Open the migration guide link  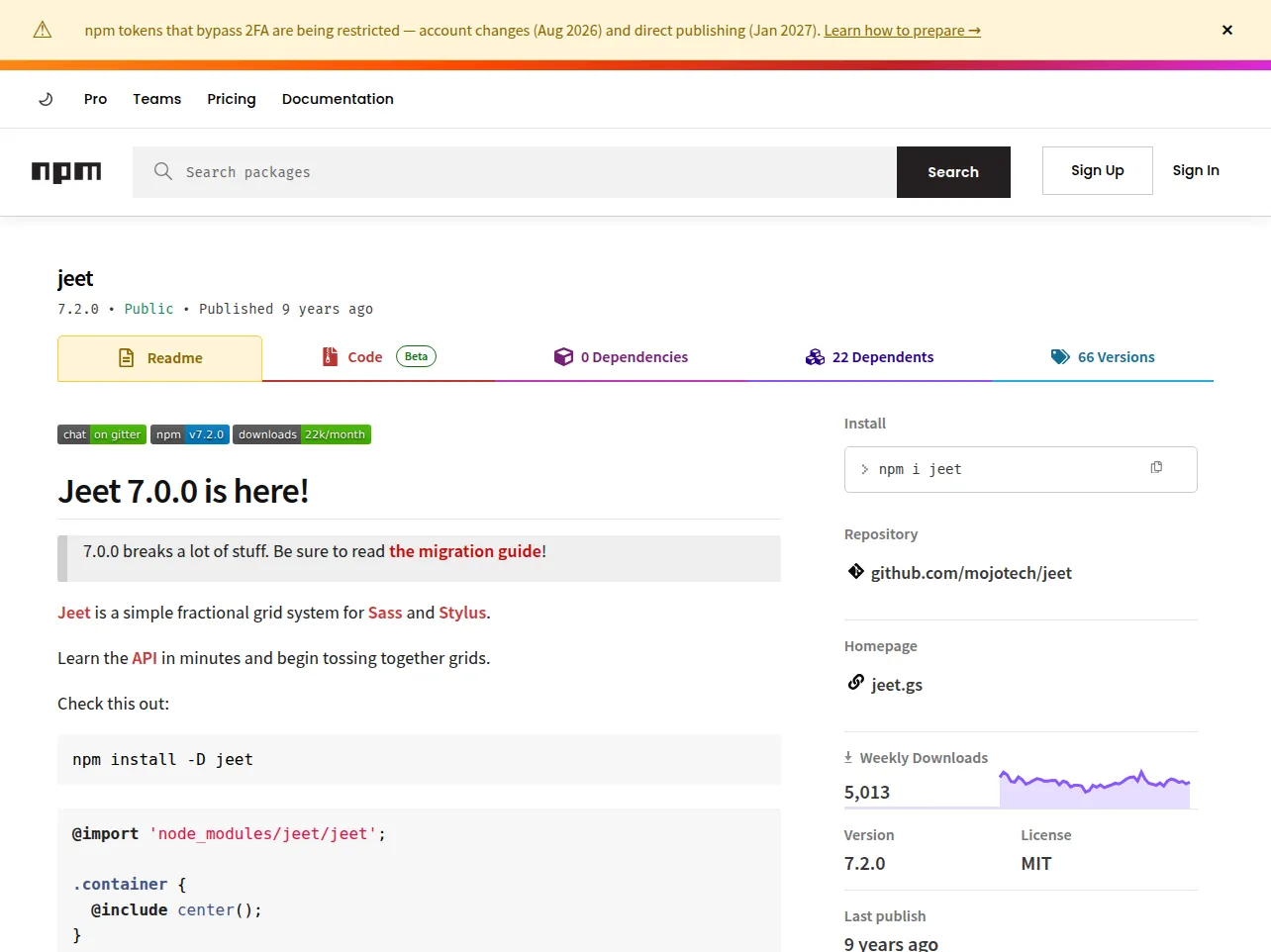click(x=465, y=551)
